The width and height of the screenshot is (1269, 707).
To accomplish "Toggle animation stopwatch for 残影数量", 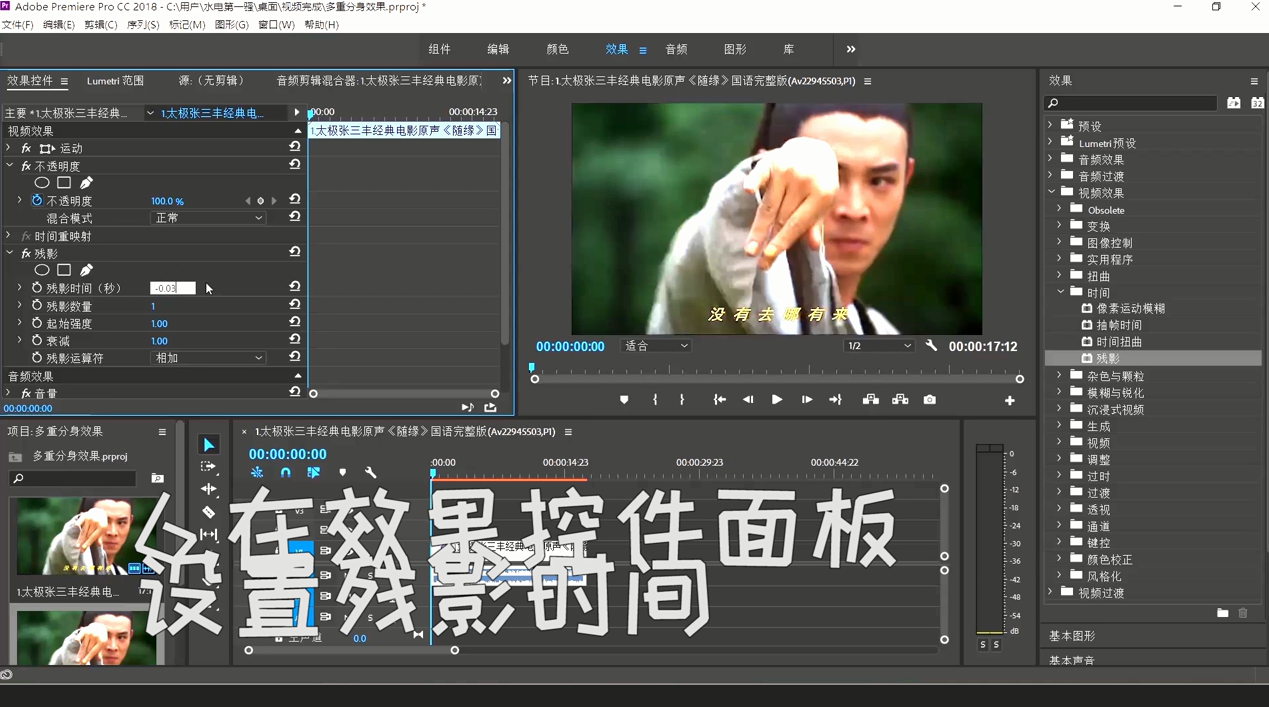I will tap(37, 306).
